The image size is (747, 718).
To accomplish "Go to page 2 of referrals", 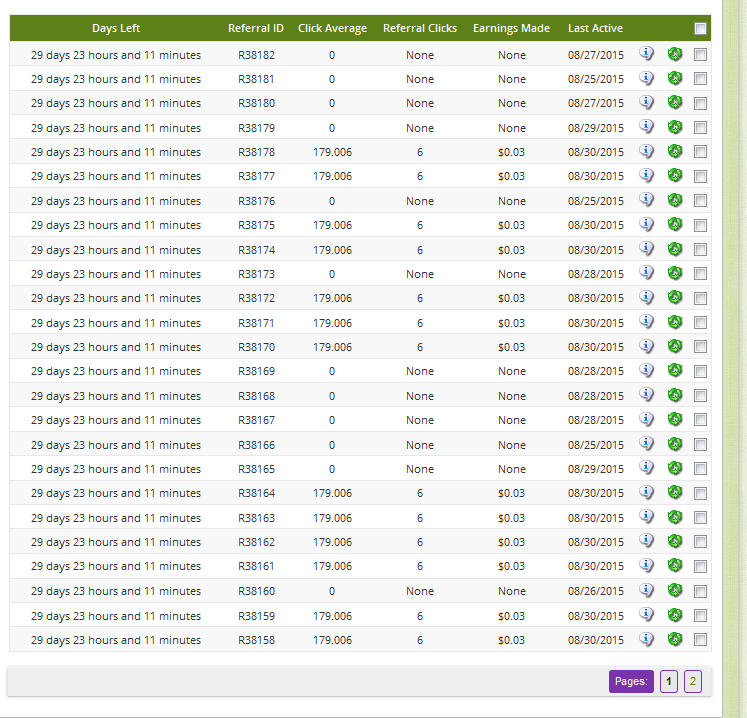I will [693, 682].
